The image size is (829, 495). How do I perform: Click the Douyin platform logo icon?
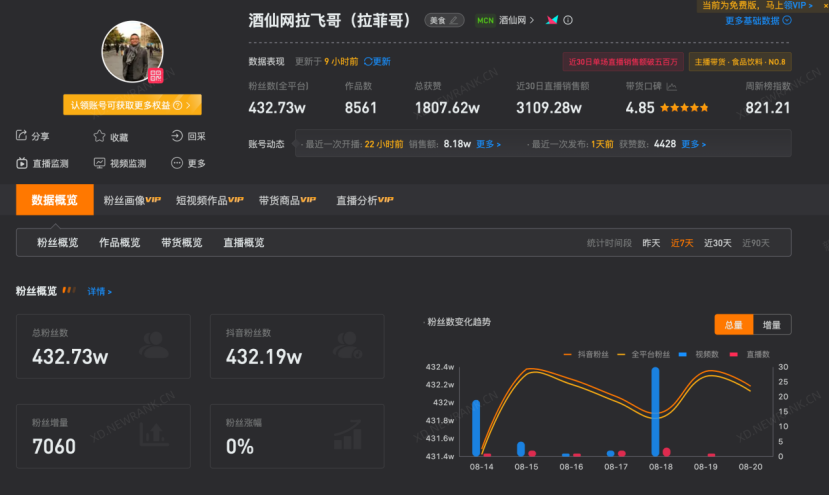(x=551, y=20)
